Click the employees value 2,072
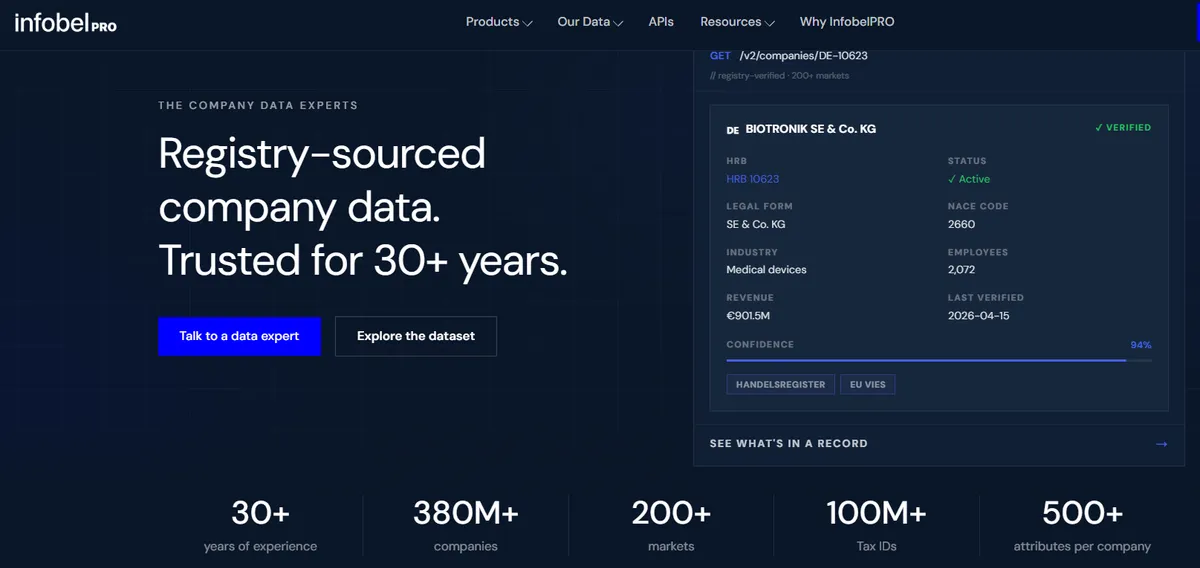The width and height of the screenshot is (1200, 568). (961, 270)
